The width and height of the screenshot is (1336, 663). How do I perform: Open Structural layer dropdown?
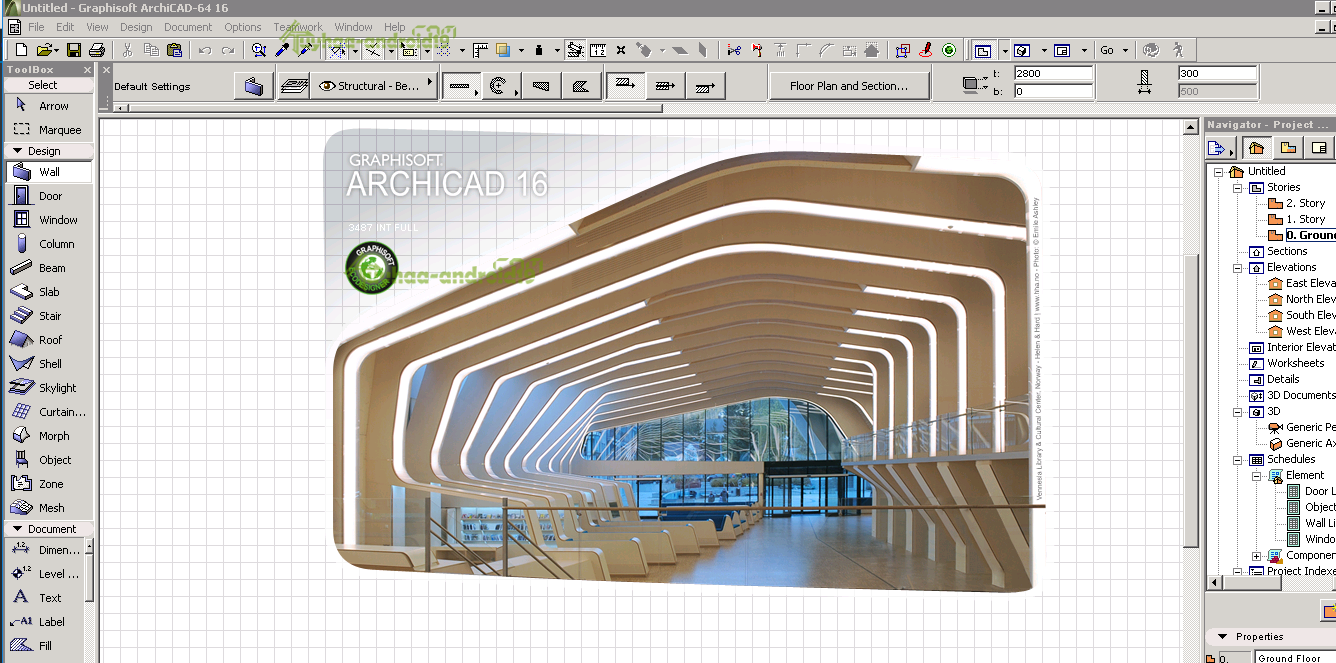pyautogui.click(x=373, y=86)
